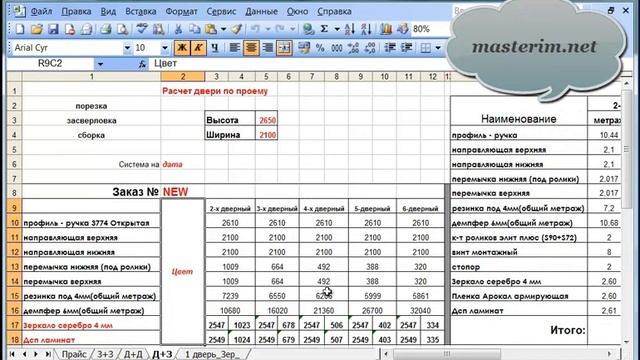Open the Arial Cyr font dropdown
Image resolution: width=640 pixels, height=360 pixels.
(x=127, y=48)
